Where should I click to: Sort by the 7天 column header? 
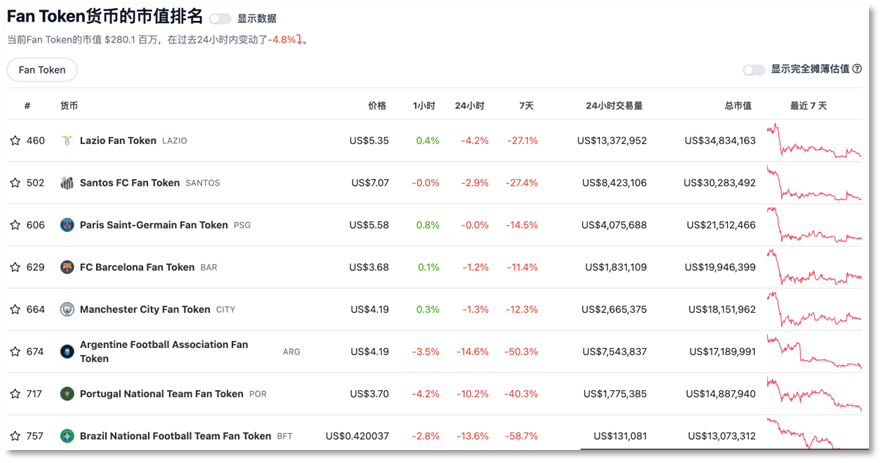(526, 106)
